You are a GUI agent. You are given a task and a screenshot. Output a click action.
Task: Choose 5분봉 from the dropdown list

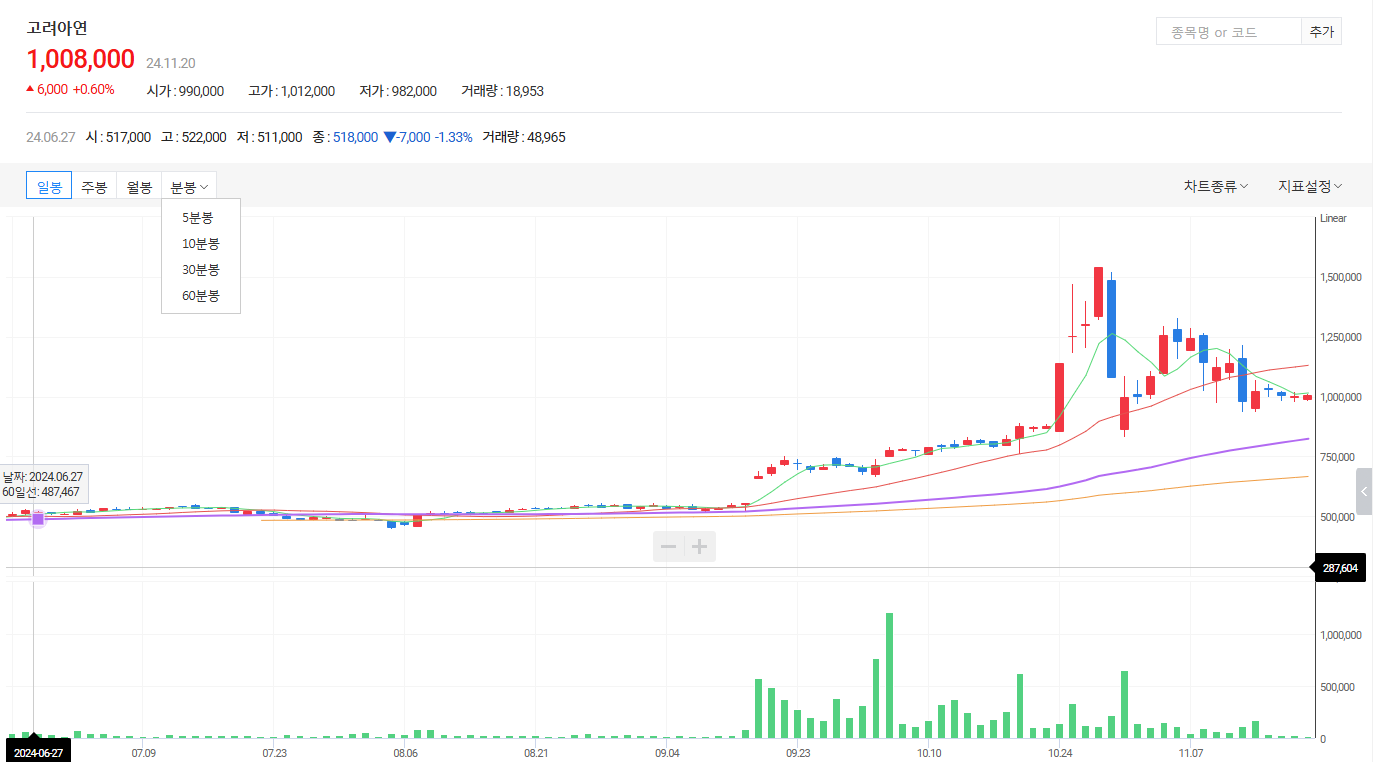pyautogui.click(x=197, y=217)
